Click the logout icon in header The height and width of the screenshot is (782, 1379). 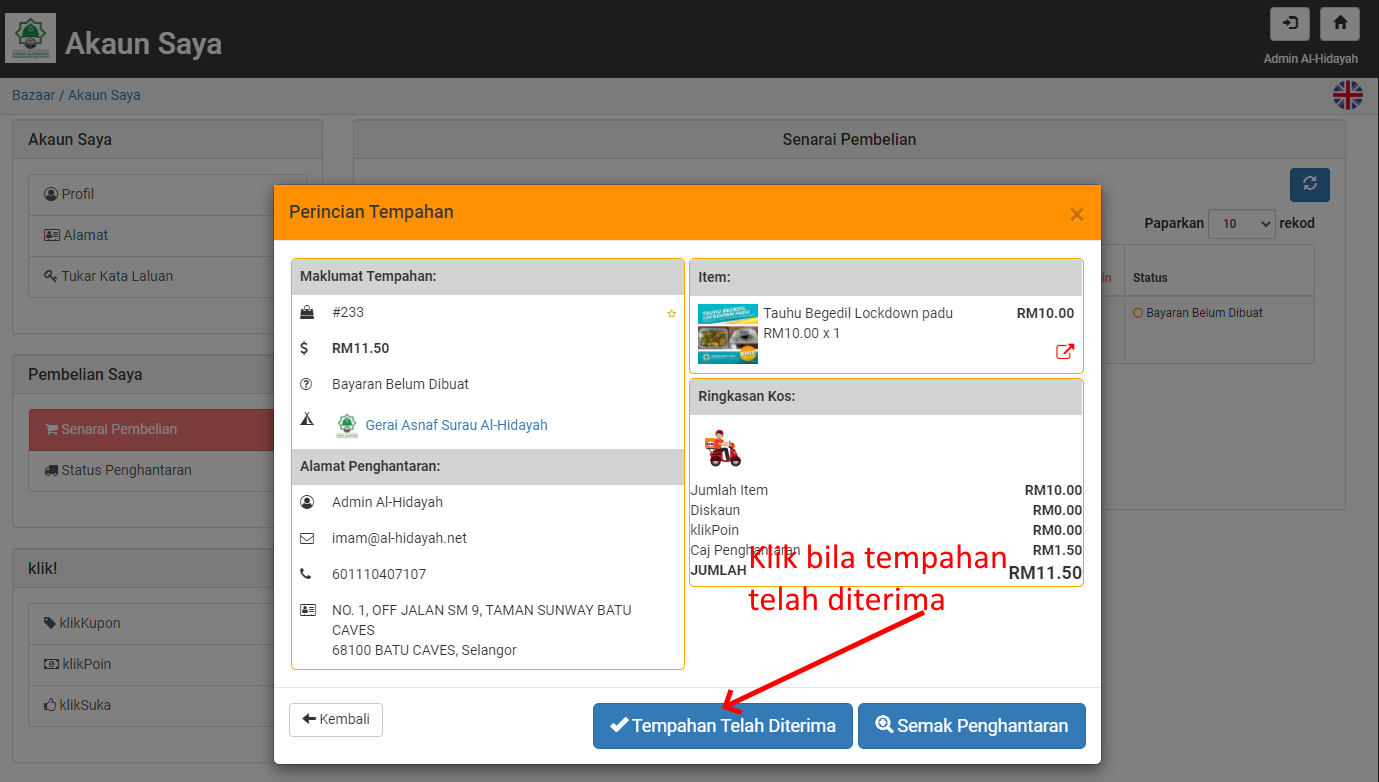[1290, 24]
